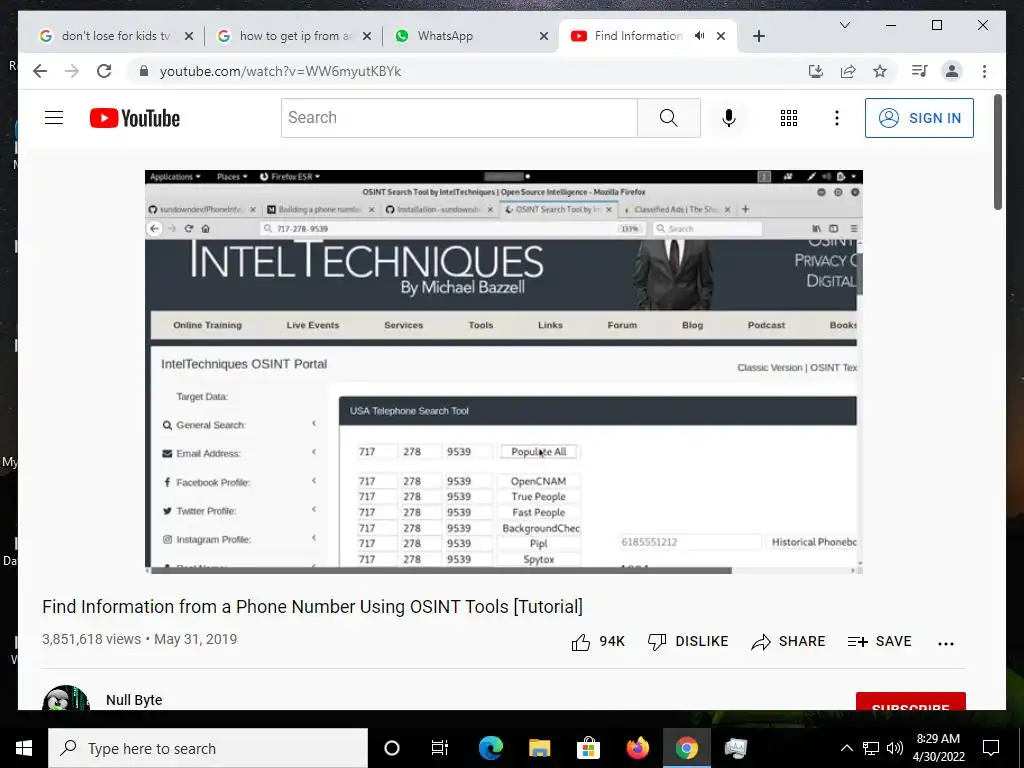Show hidden system tray icons
This screenshot has width=1024, height=768.
click(846, 748)
